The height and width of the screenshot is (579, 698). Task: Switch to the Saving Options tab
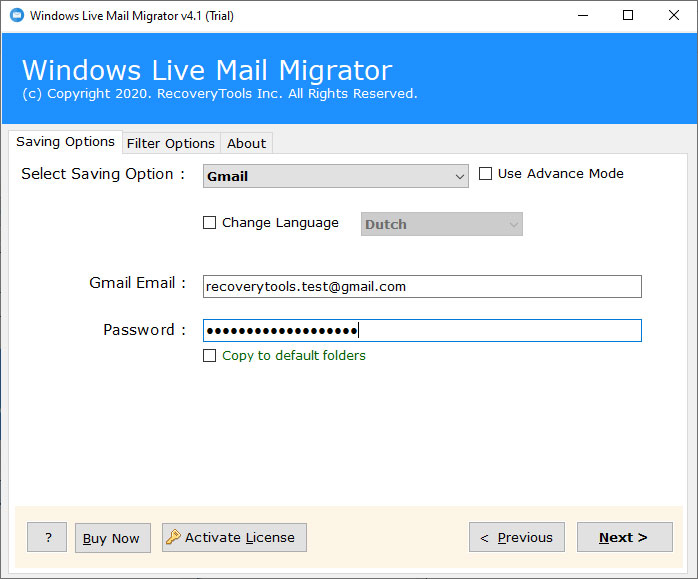[x=65, y=142]
